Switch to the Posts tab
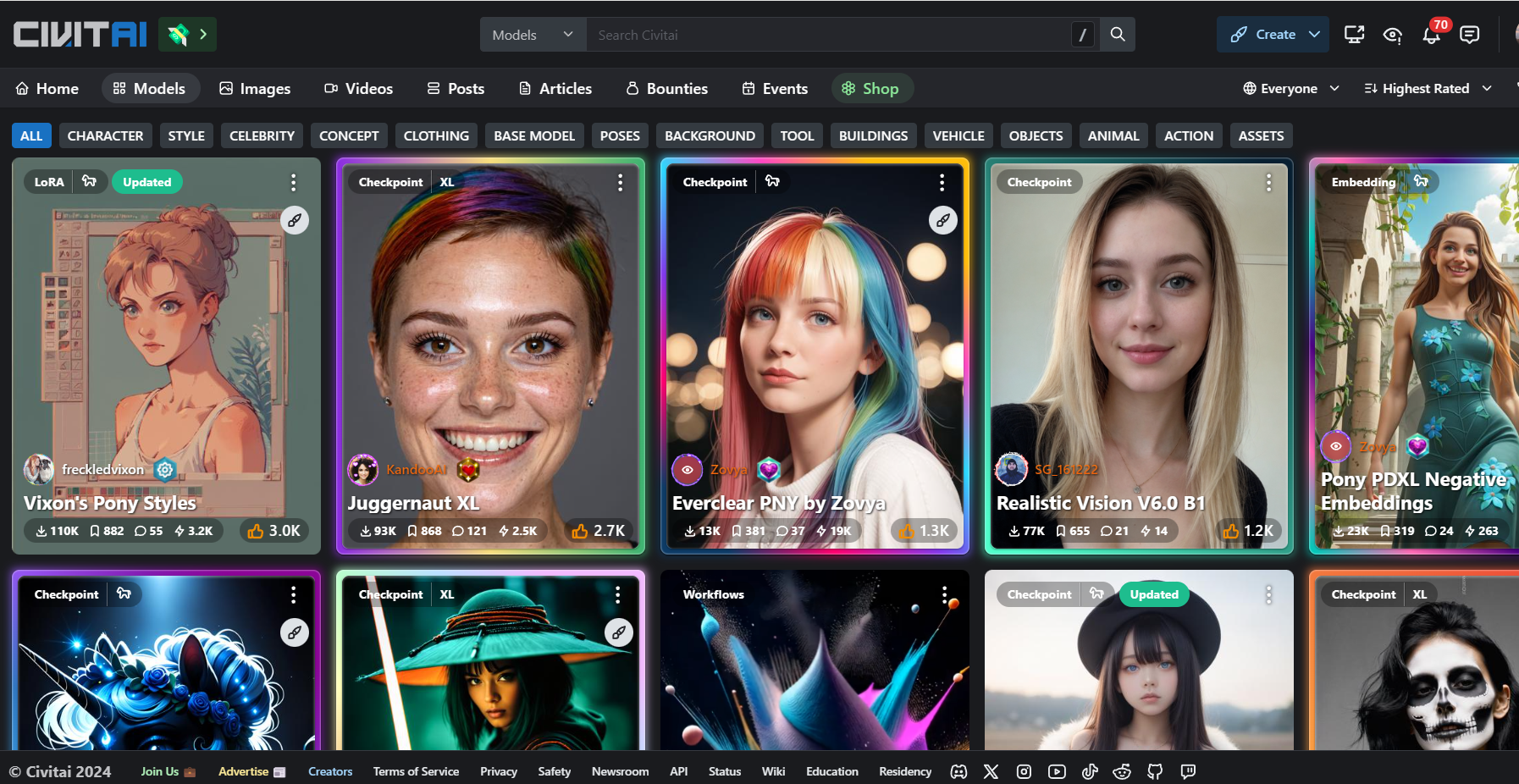 coord(456,88)
